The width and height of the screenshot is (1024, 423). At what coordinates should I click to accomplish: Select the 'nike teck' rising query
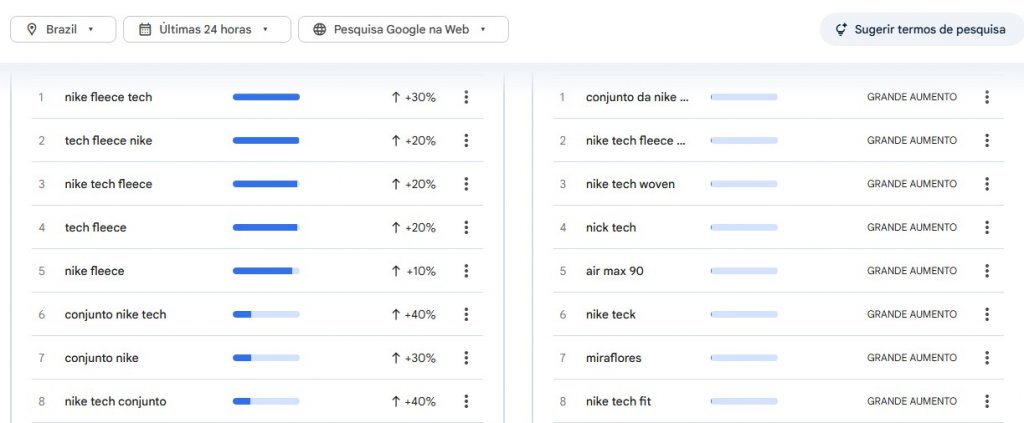click(x=611, y=314)
